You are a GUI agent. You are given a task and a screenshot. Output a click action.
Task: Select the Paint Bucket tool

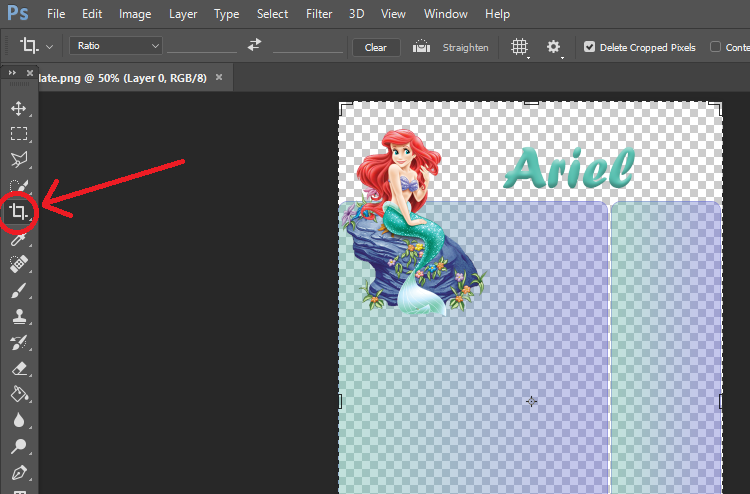(19, 394)
